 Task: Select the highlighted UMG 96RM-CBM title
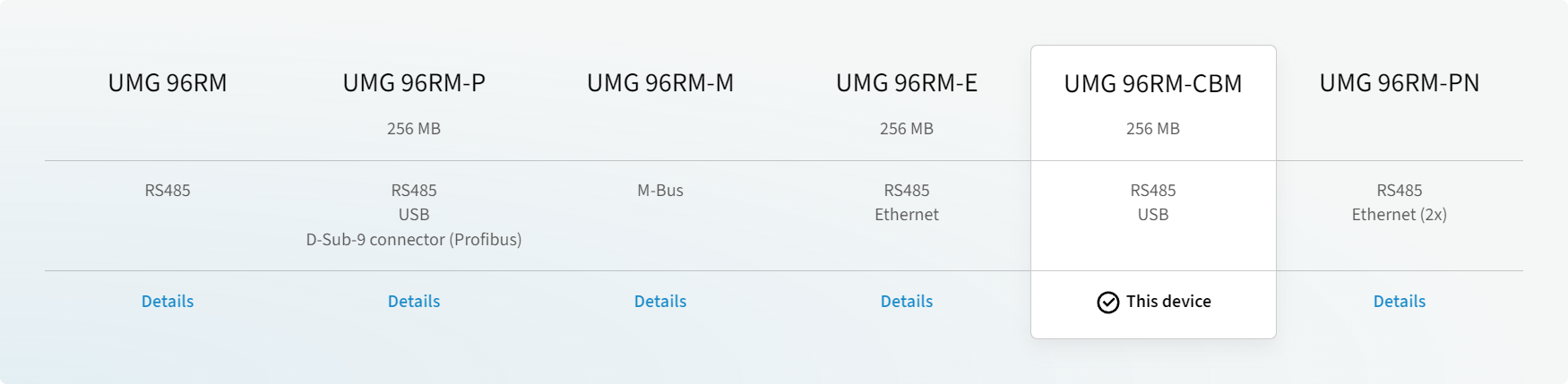[x=1153, y=84]
